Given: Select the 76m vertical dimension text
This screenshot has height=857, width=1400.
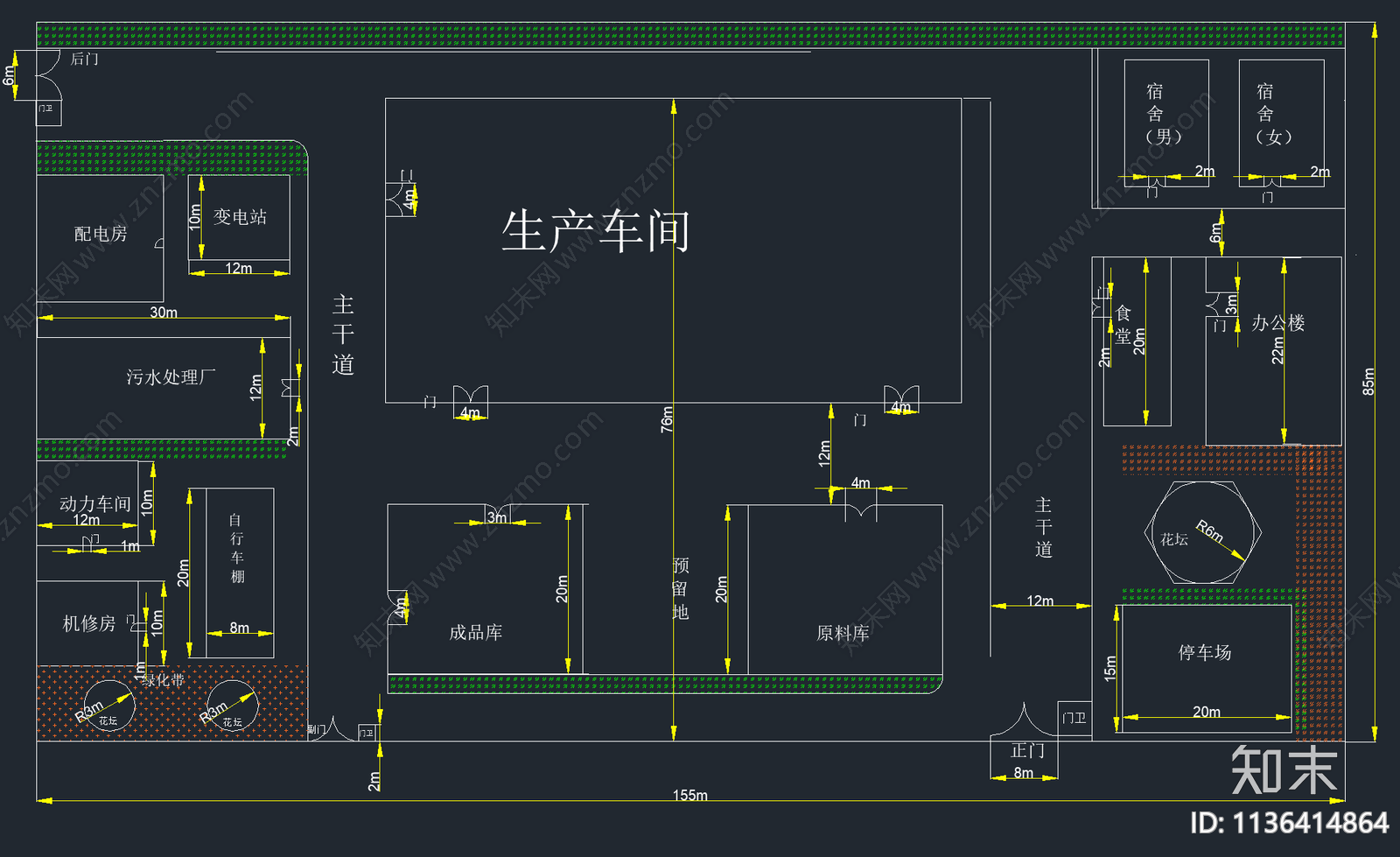Looking at the screenshot, I should tap(667, 419).
